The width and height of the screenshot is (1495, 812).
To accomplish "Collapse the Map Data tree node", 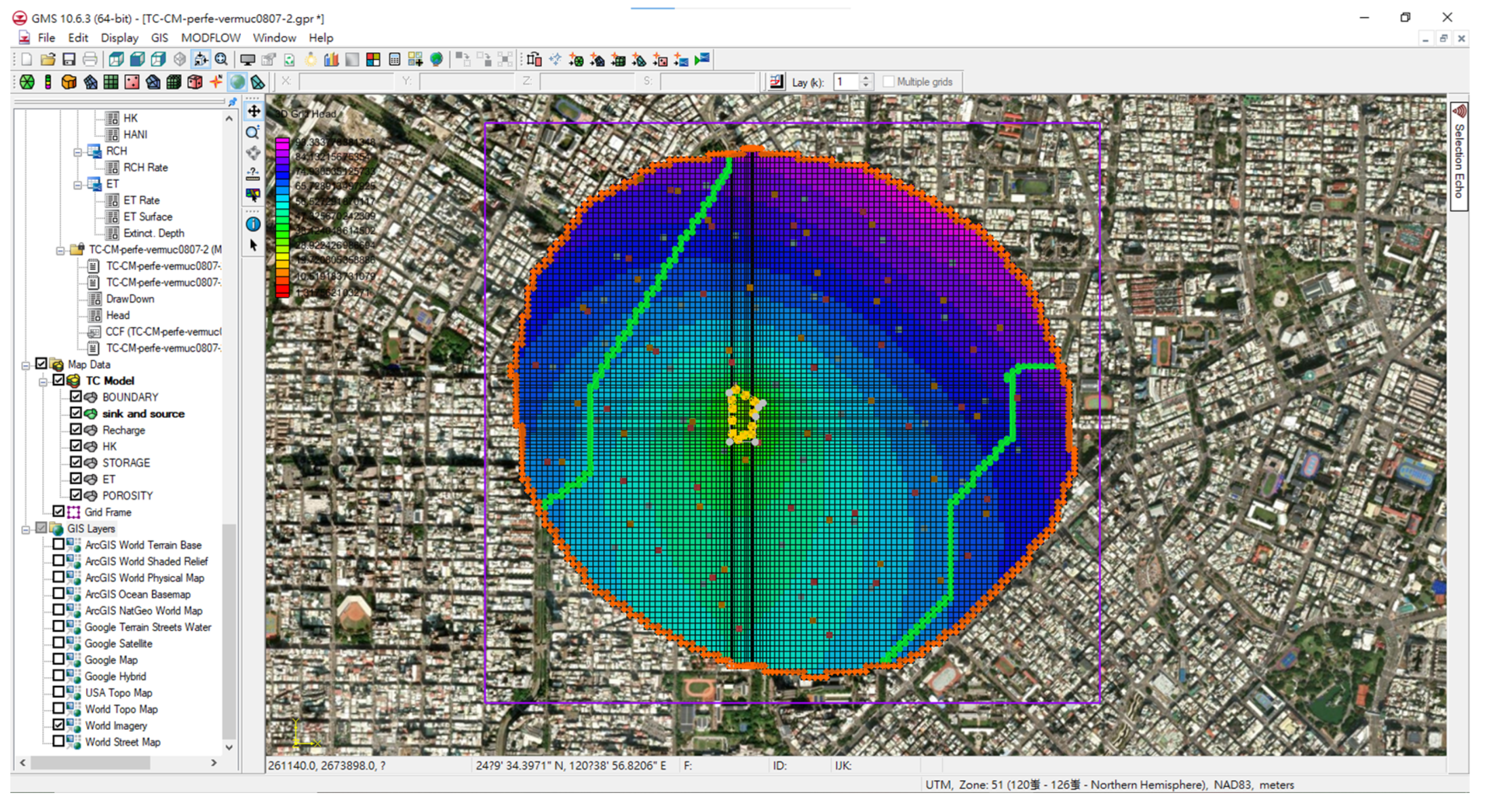I will point(25,366).
